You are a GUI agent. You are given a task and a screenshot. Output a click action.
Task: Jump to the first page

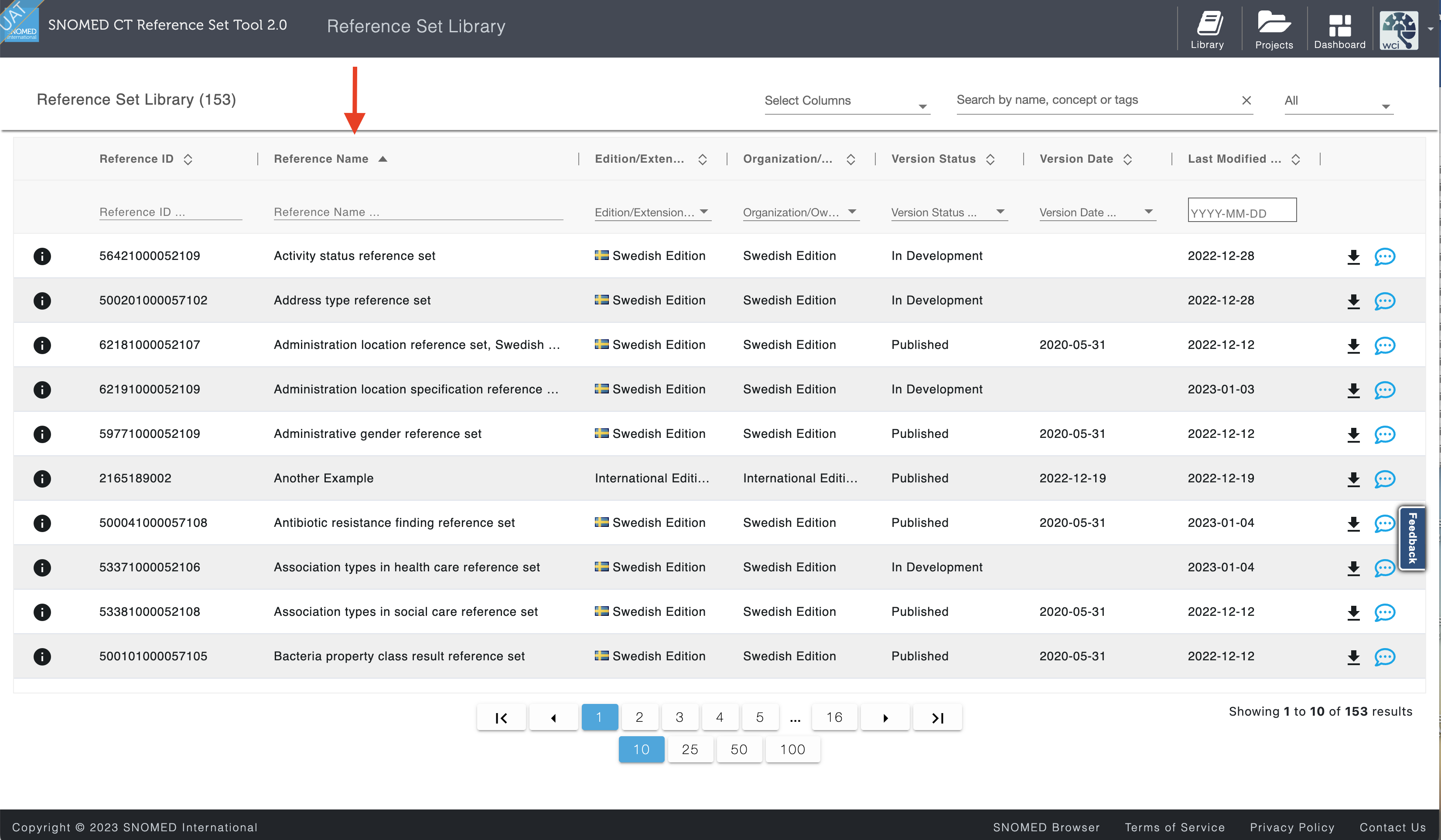[501, 717]
